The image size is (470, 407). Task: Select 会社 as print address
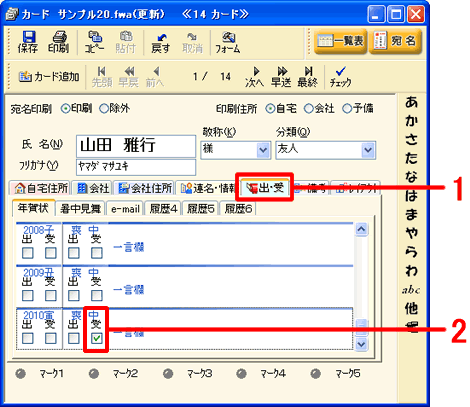point(309,109)
